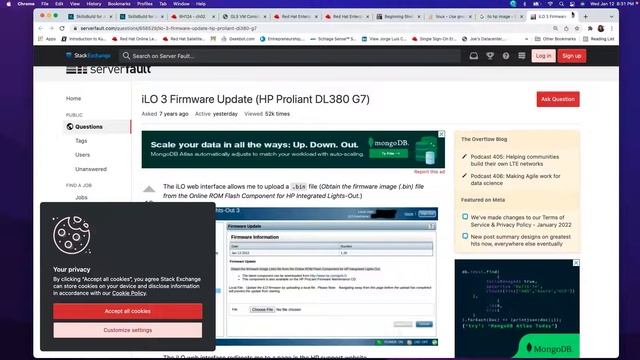
Task: Expand the tab search chevron
Action: 611,17
